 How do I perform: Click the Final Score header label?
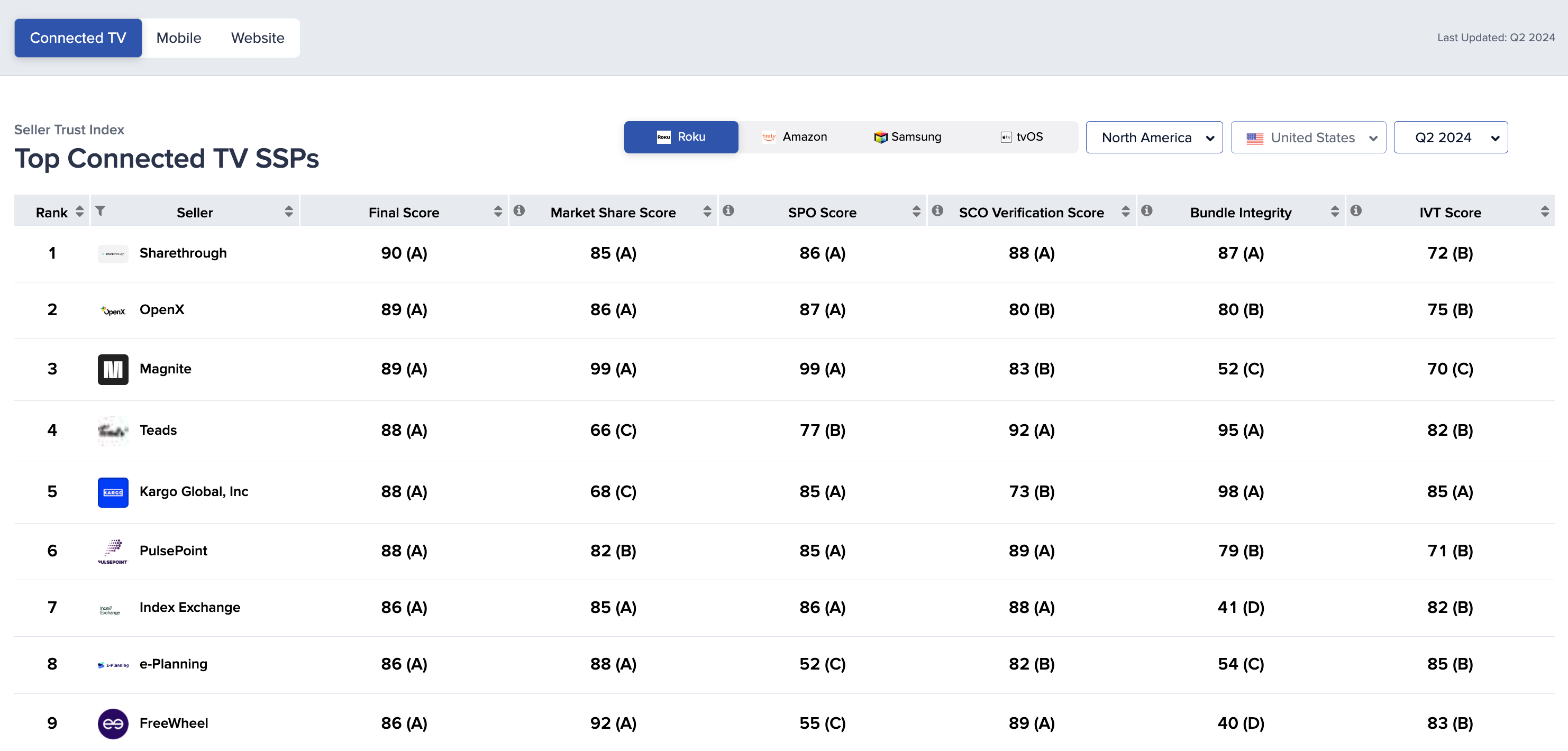404,213
